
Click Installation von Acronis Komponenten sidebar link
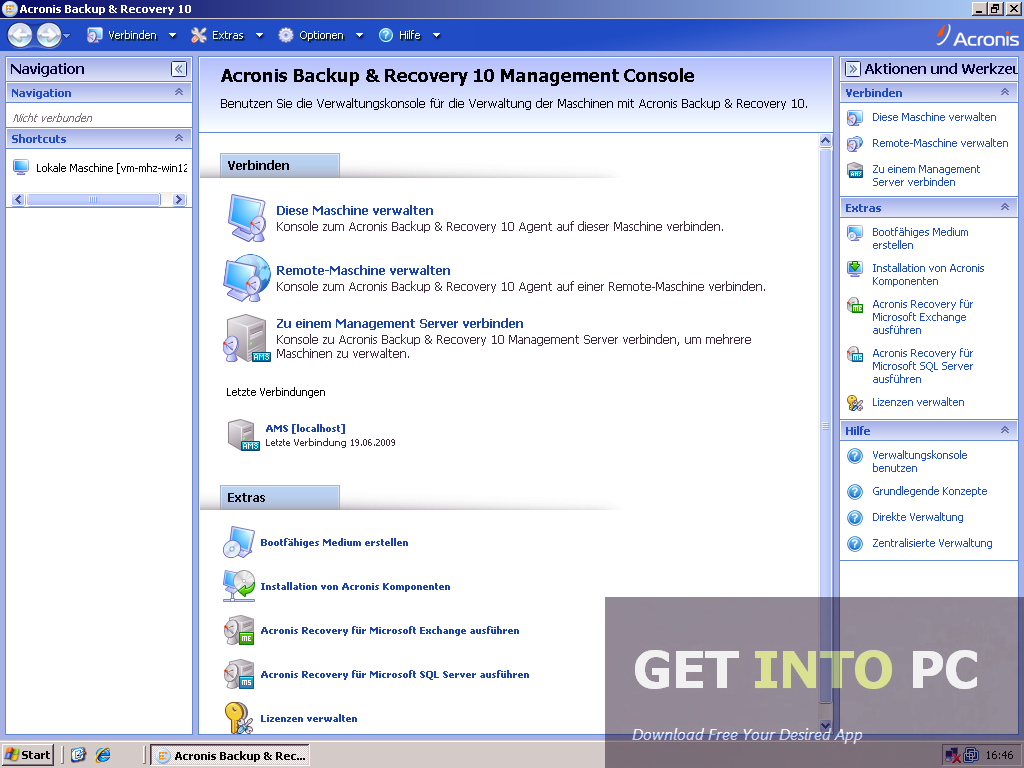click(x=928, y=274)
